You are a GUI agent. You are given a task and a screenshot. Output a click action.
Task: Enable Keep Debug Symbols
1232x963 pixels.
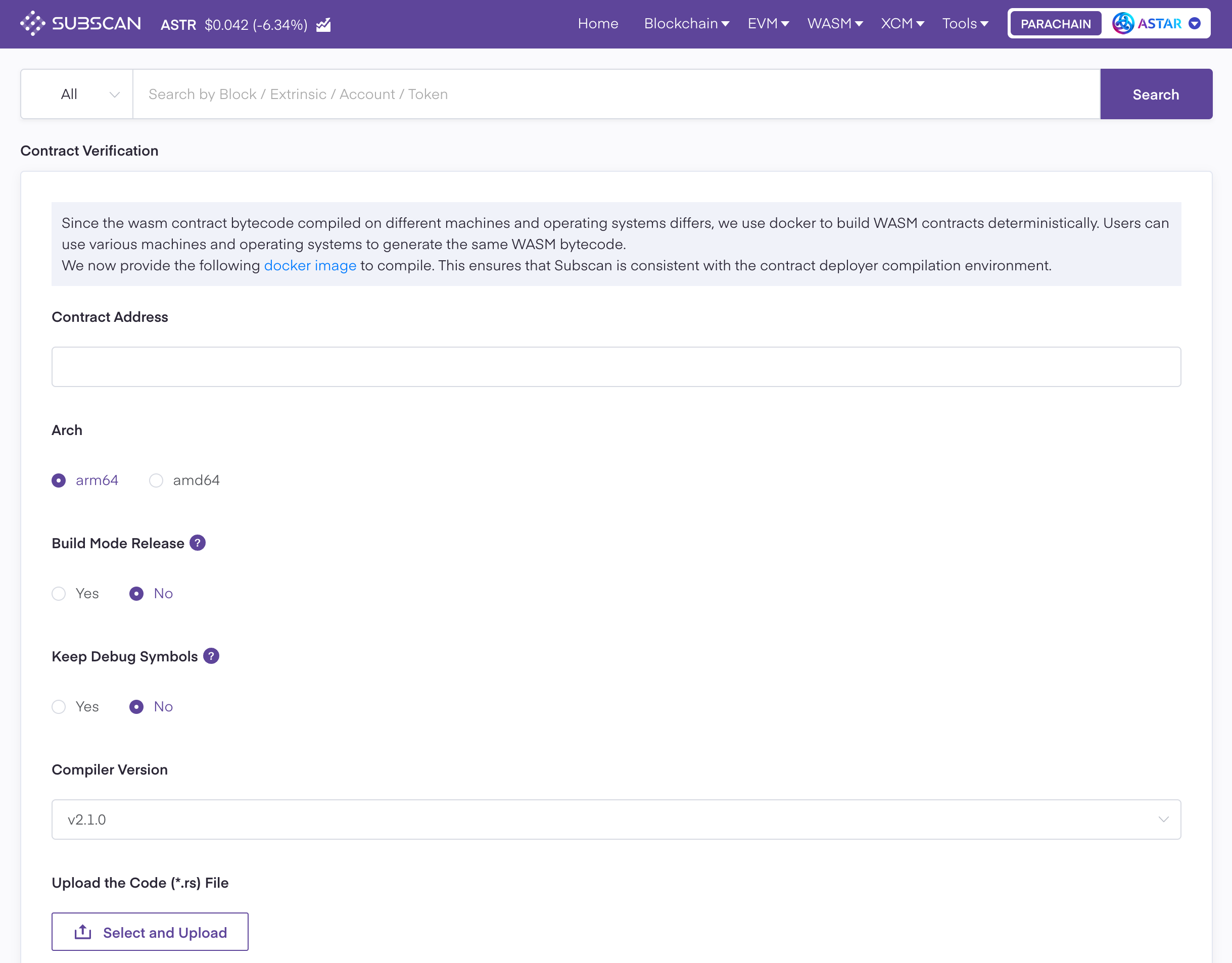coord(59,706)
